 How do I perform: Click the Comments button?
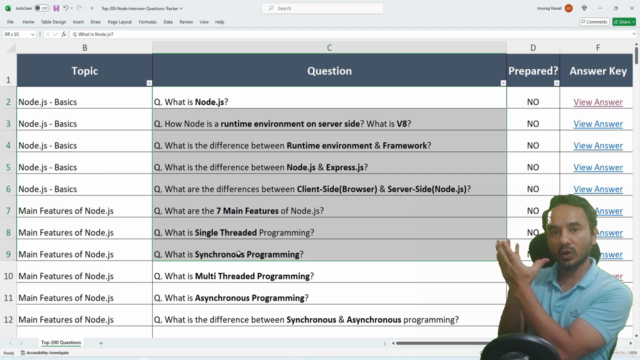[x=594, y=22]
